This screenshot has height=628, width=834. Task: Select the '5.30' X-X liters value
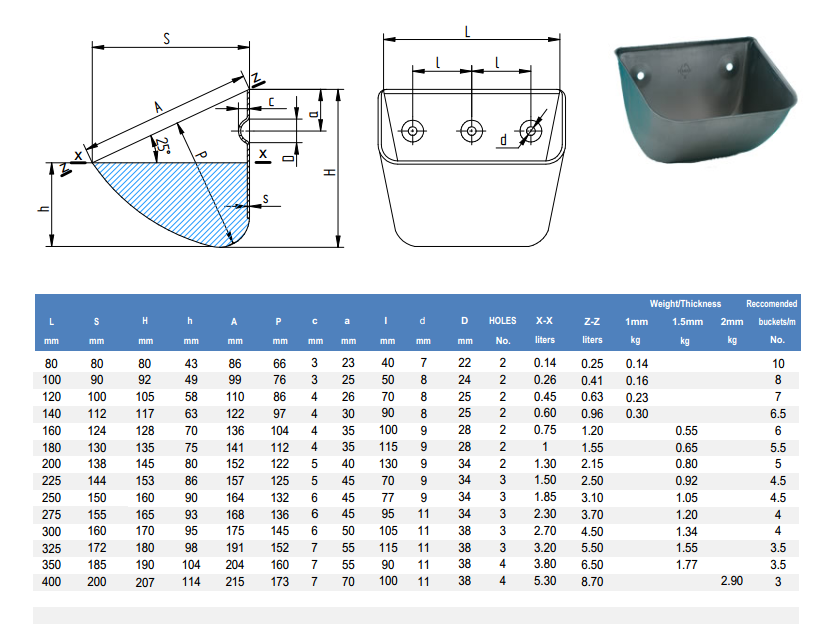(x=545, y=581)
